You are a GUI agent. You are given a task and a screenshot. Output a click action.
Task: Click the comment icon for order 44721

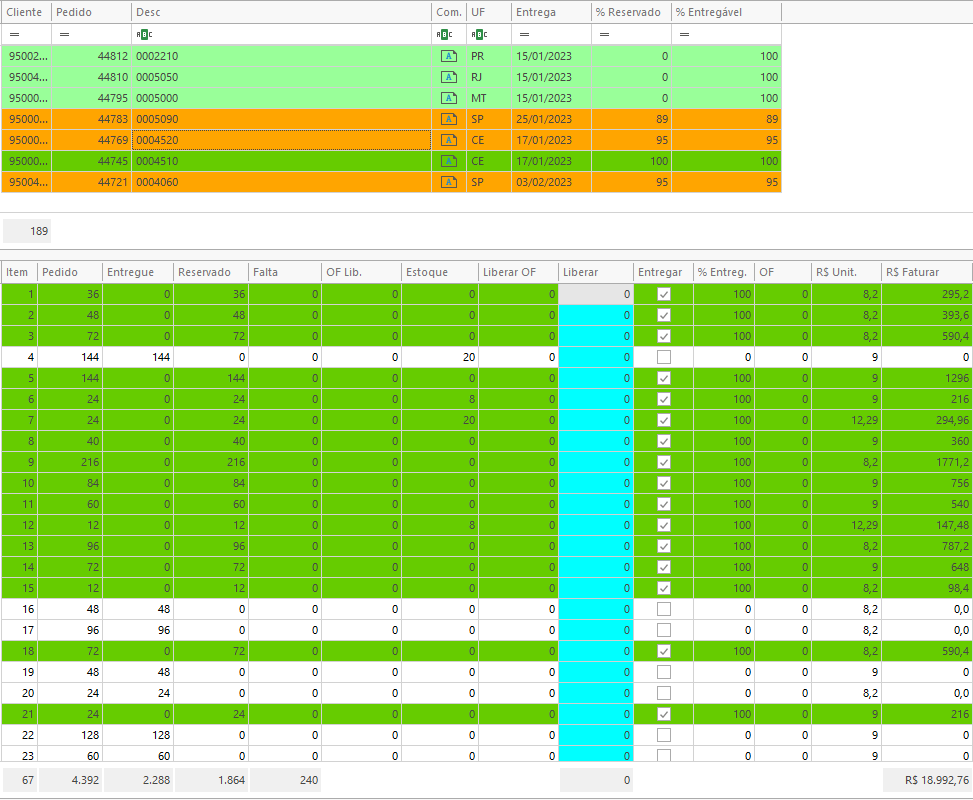pyautogui.click(x=449, y=182)
